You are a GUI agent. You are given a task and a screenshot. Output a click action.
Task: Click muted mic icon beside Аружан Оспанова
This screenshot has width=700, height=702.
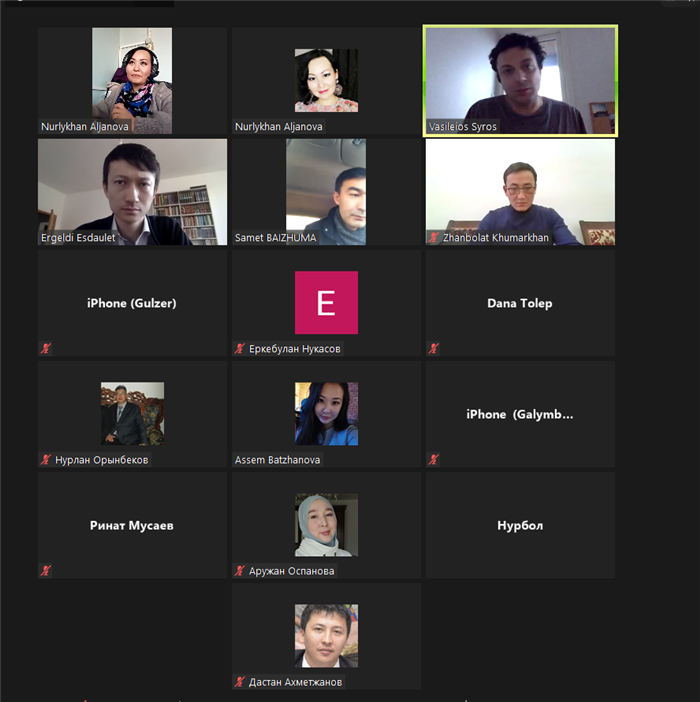(239, 570)
